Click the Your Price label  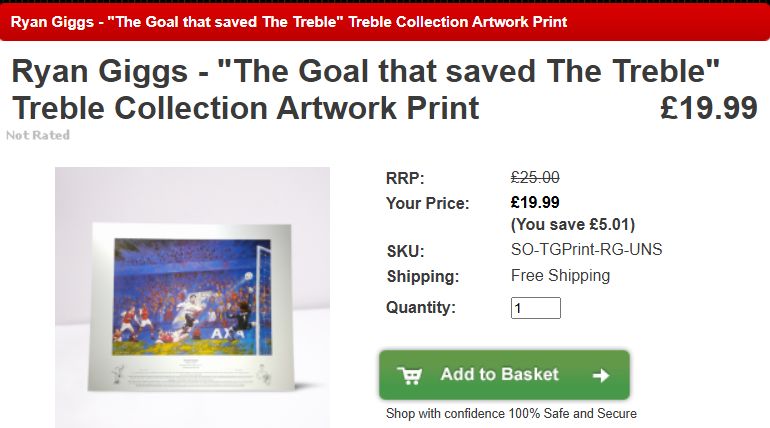pos(427,203)
